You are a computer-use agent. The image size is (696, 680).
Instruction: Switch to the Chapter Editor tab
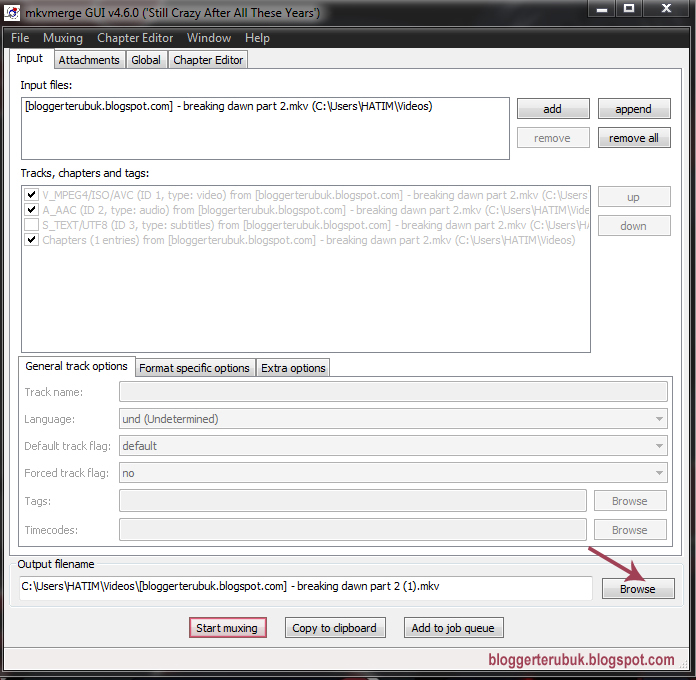(x=208, y=60)
